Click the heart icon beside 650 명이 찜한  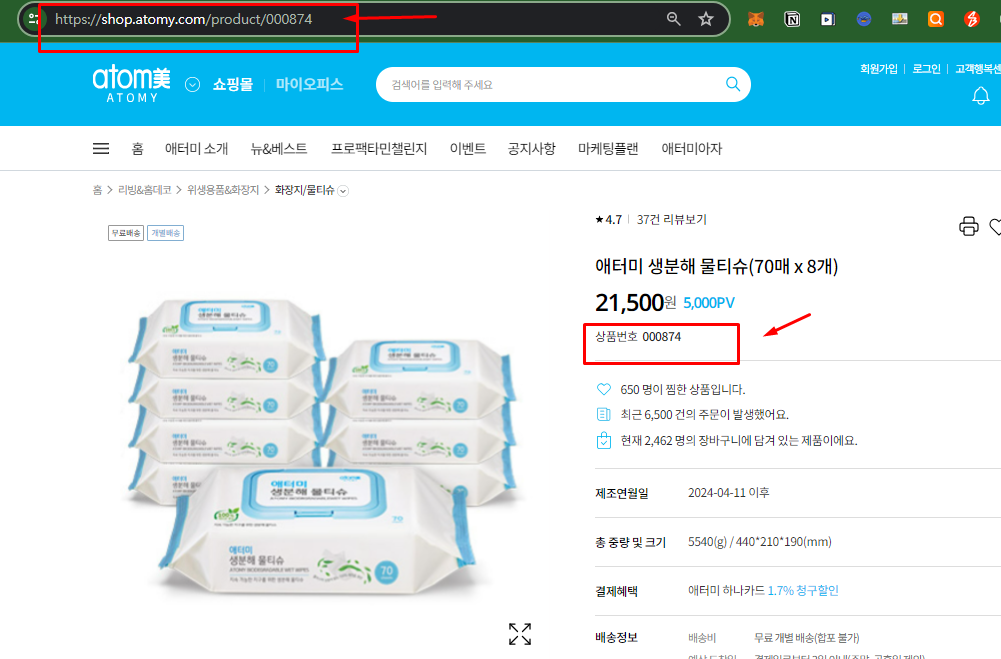[603, 389]
